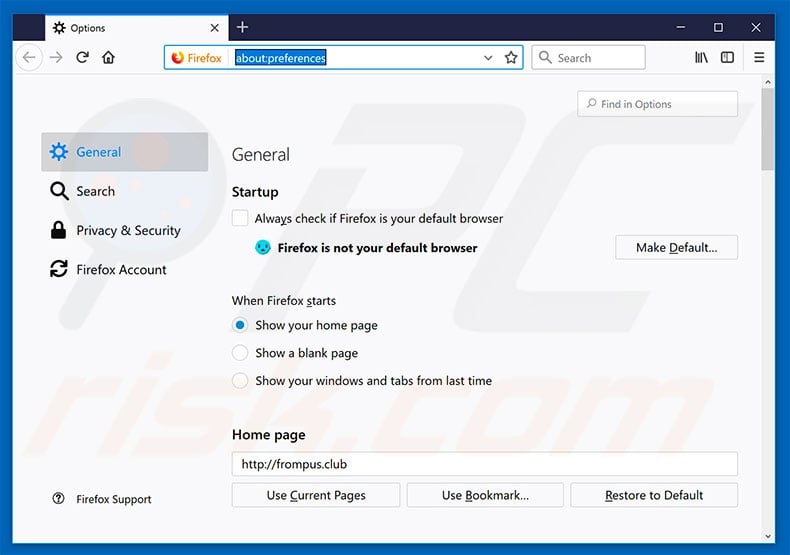Click the Firefox Support help icon
Screen dimensions: 790x555
58,499
